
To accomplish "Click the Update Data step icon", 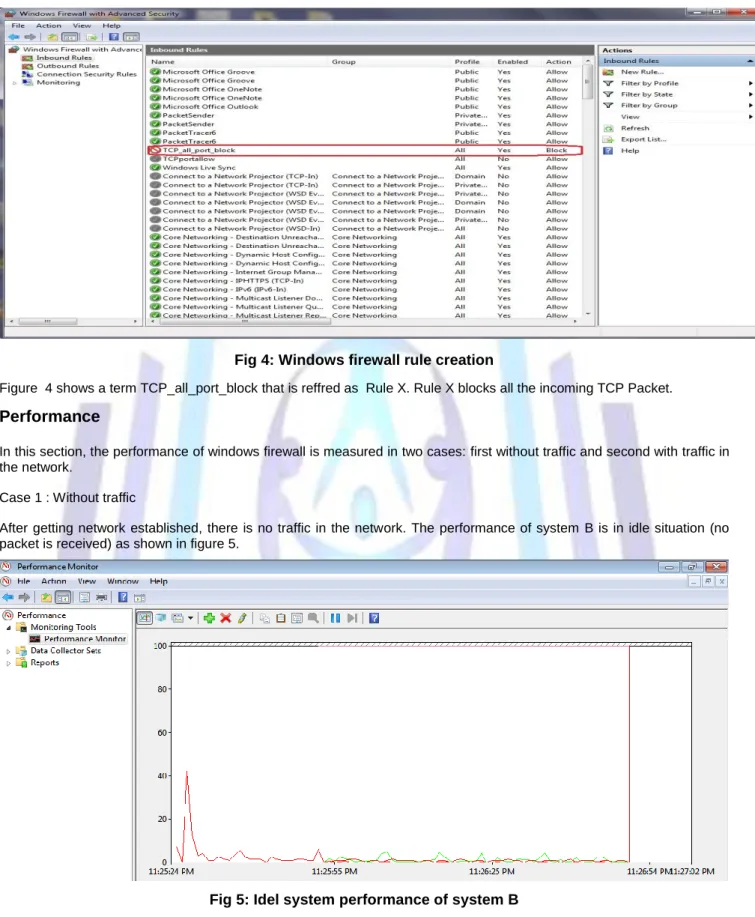I will [x=351, y=618].
